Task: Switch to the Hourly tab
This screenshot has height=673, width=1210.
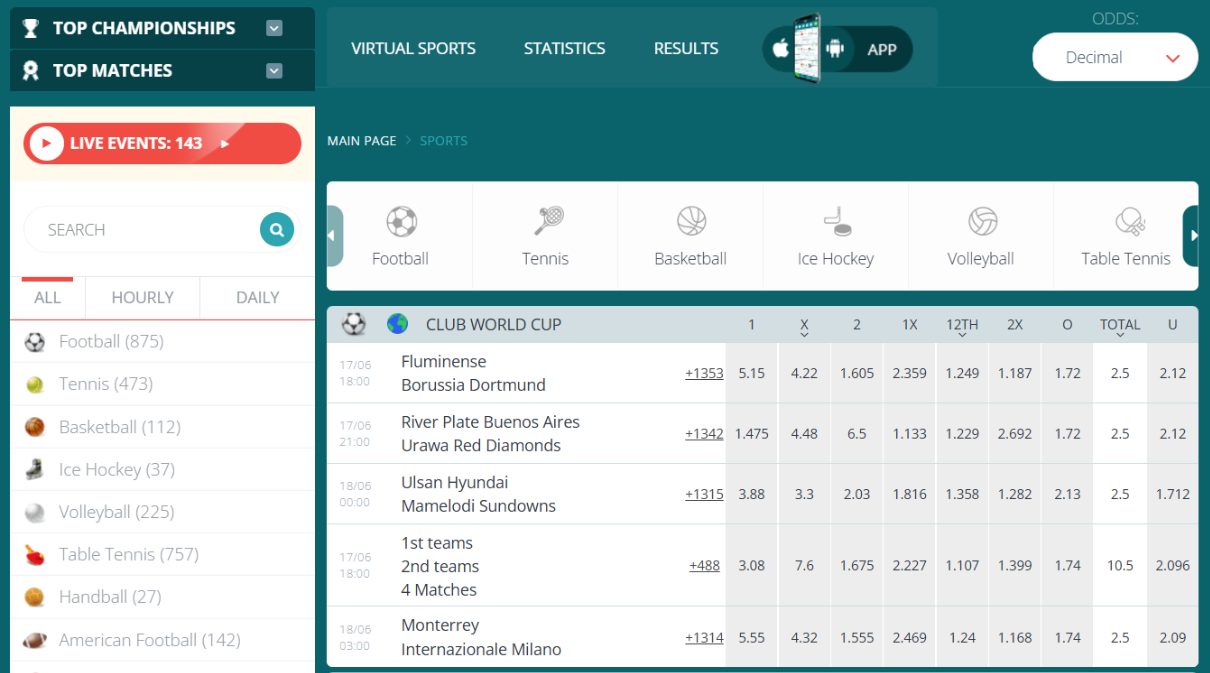Action: pos(142,297)
